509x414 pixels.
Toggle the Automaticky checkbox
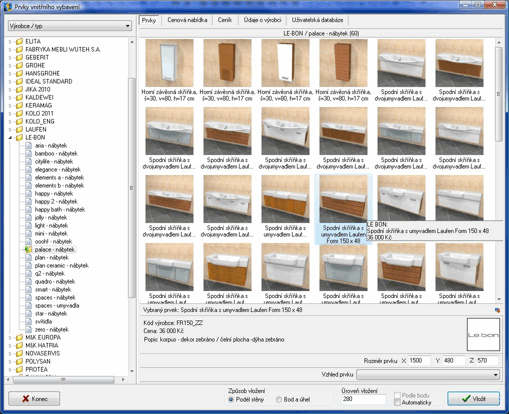pyautogui.click(x=397, y=403)
